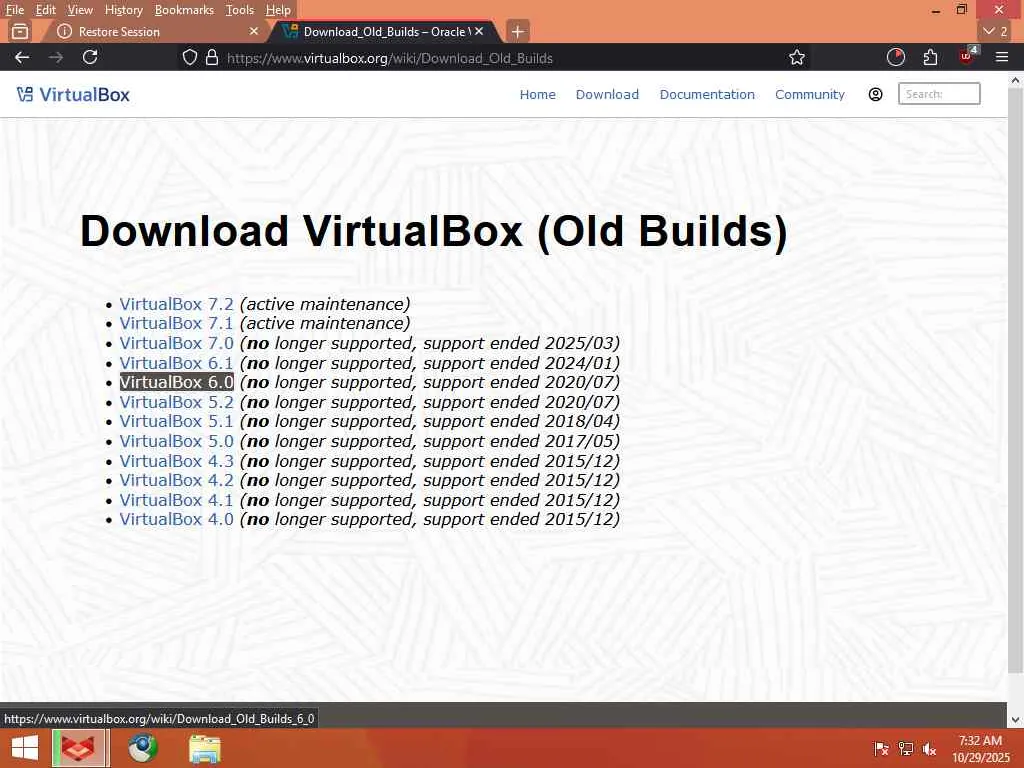This screenshot has height=768, width=1024.
Task: Open the uBlock Origin extension icon
Action: 967,56
